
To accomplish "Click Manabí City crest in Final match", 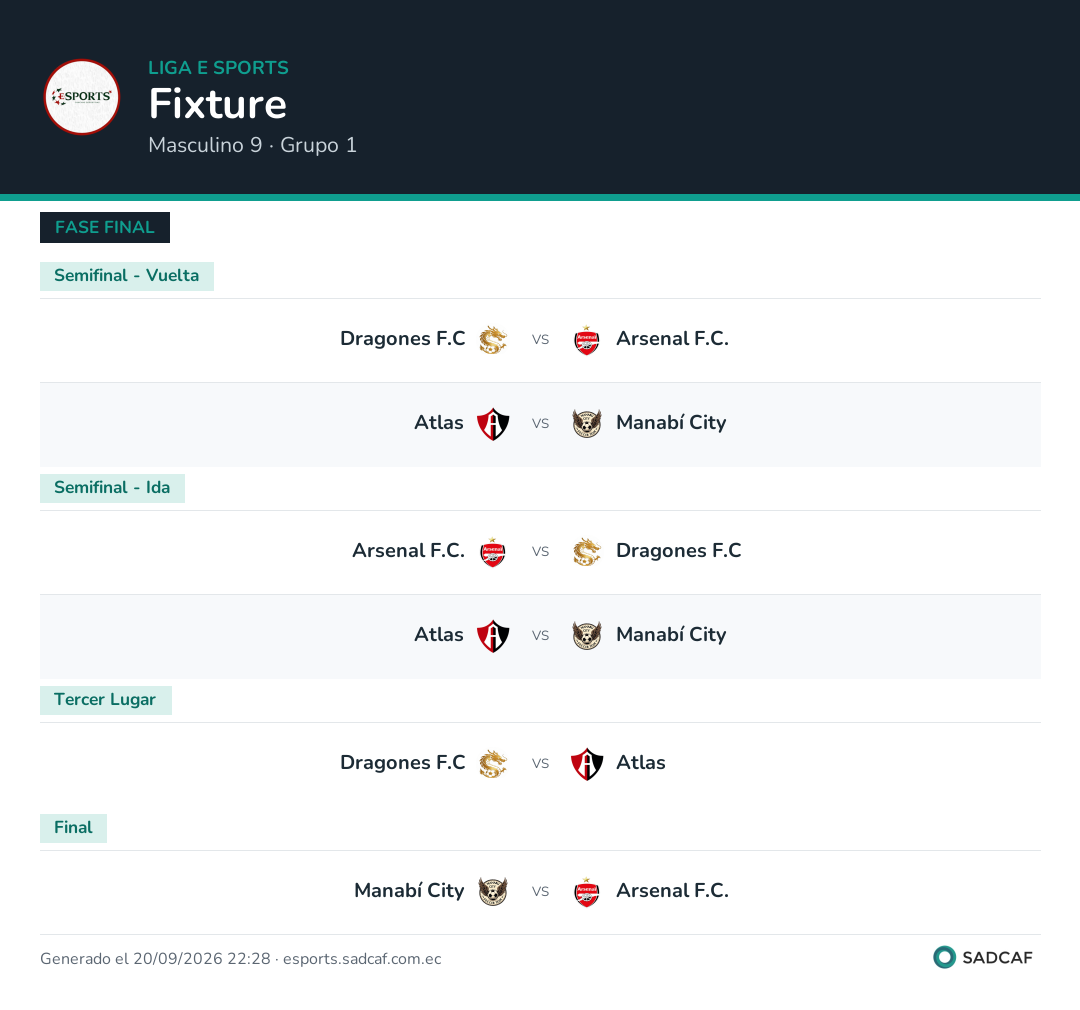I will pyautogui.click(x=493, y=892).
